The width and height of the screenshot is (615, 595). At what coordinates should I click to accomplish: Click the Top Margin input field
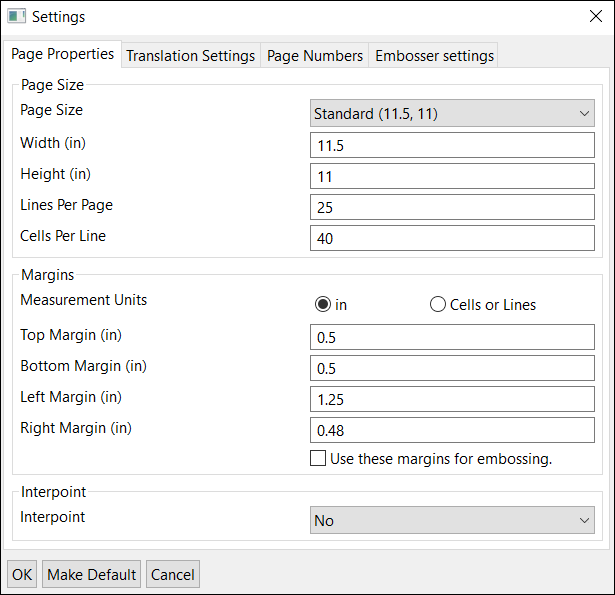tap(452, 337)
